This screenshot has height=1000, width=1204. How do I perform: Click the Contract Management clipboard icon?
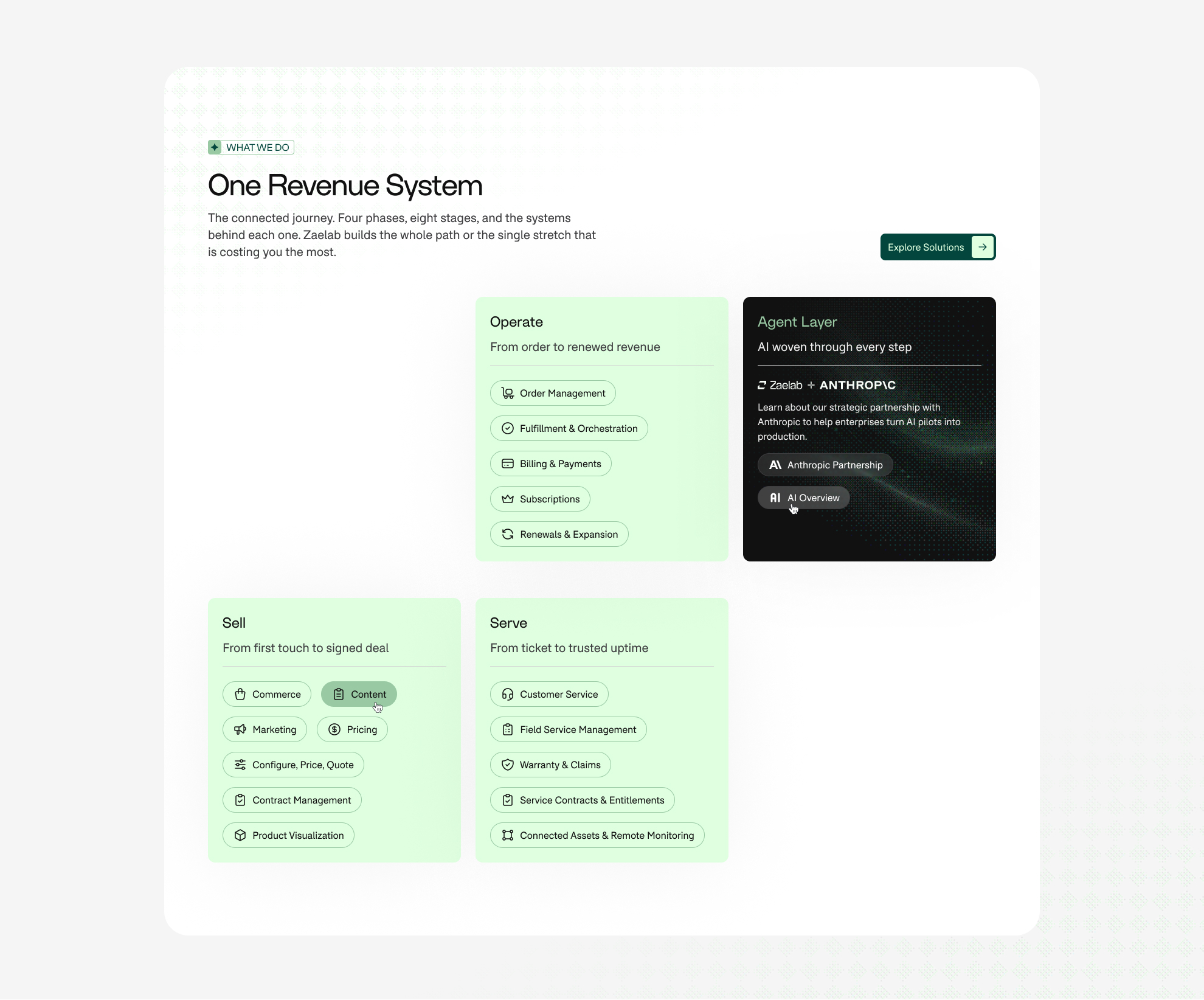coord(240,800)
